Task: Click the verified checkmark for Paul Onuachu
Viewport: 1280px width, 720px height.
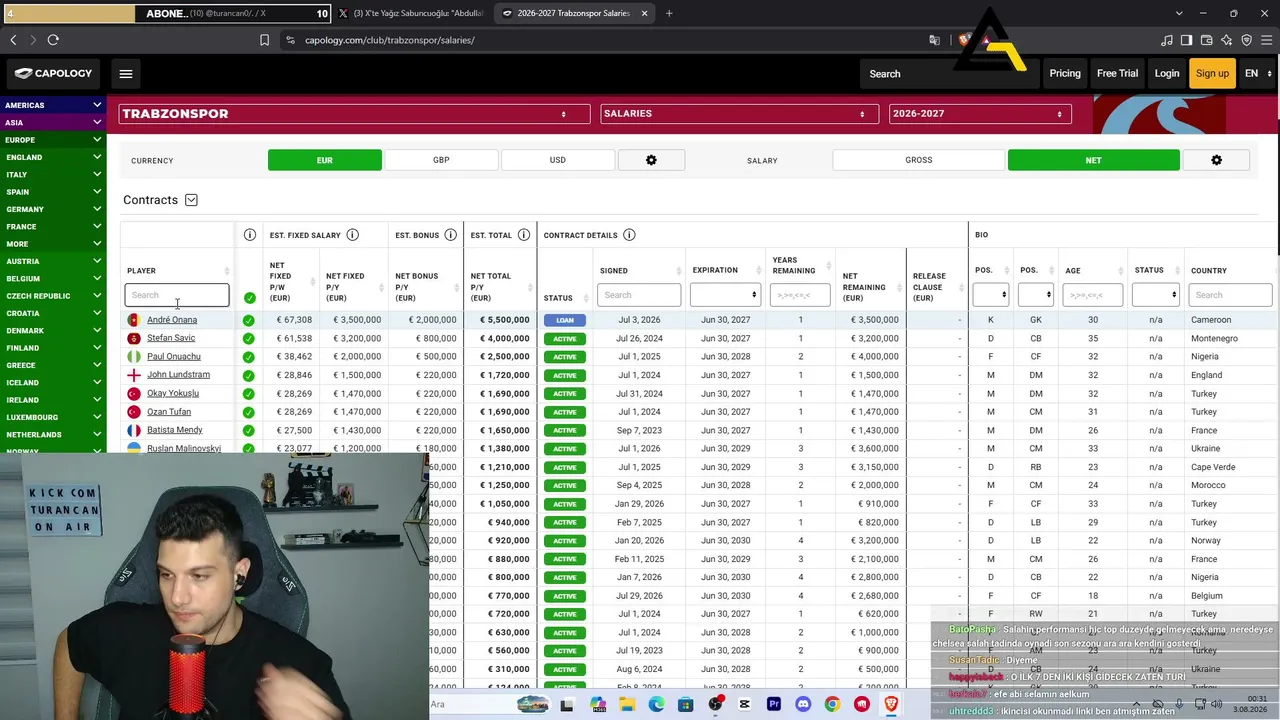Action: 248,357
